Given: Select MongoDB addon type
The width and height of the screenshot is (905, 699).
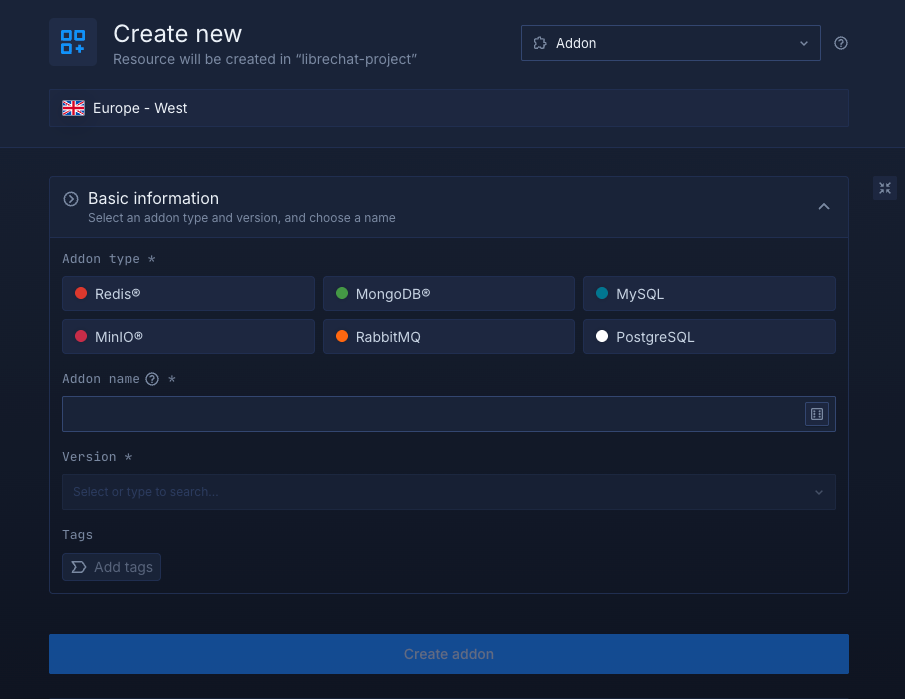Looking at the screenshot, I should (x=448, y=294).
